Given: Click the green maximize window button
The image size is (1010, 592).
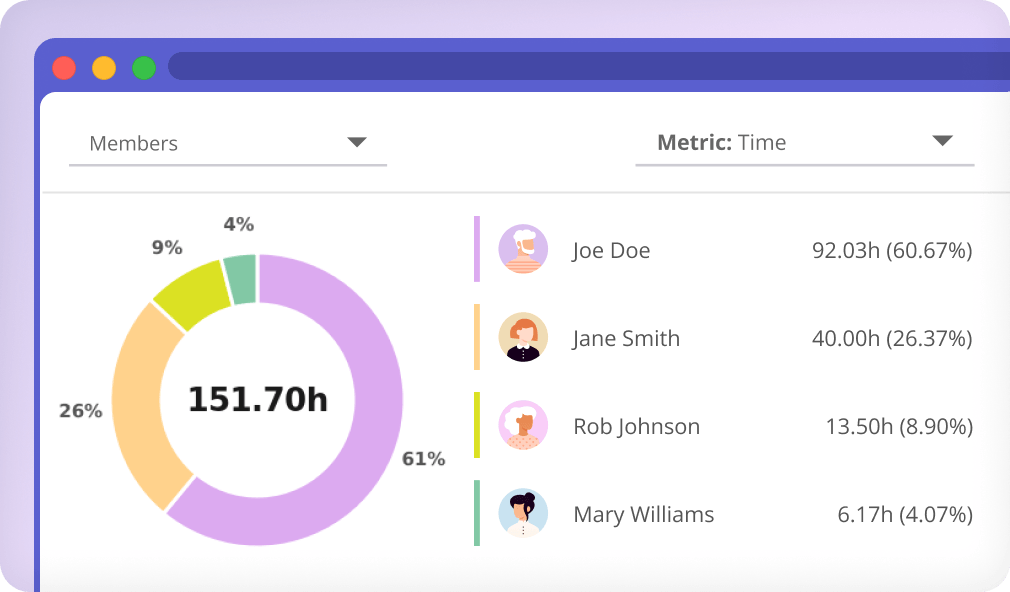Looking at the screenshot, I should 144,68.
